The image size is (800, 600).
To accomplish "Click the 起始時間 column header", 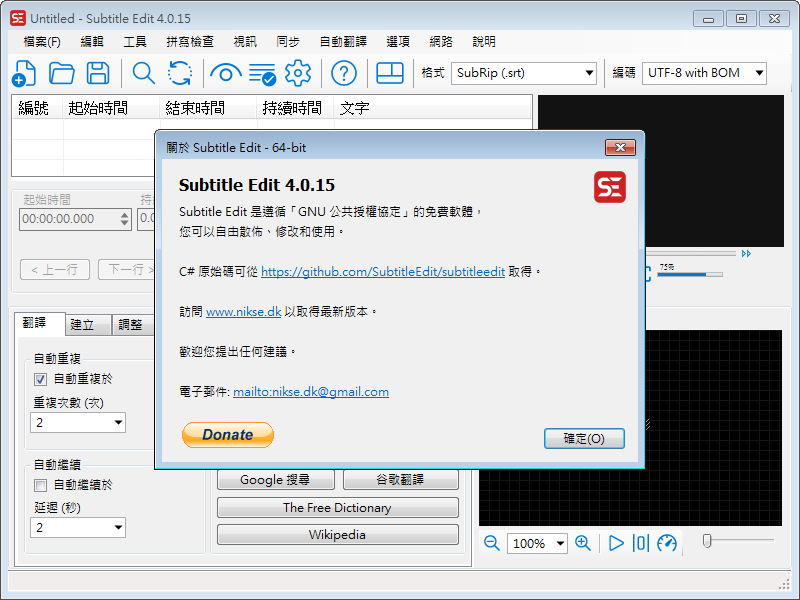I will (111, 108).
